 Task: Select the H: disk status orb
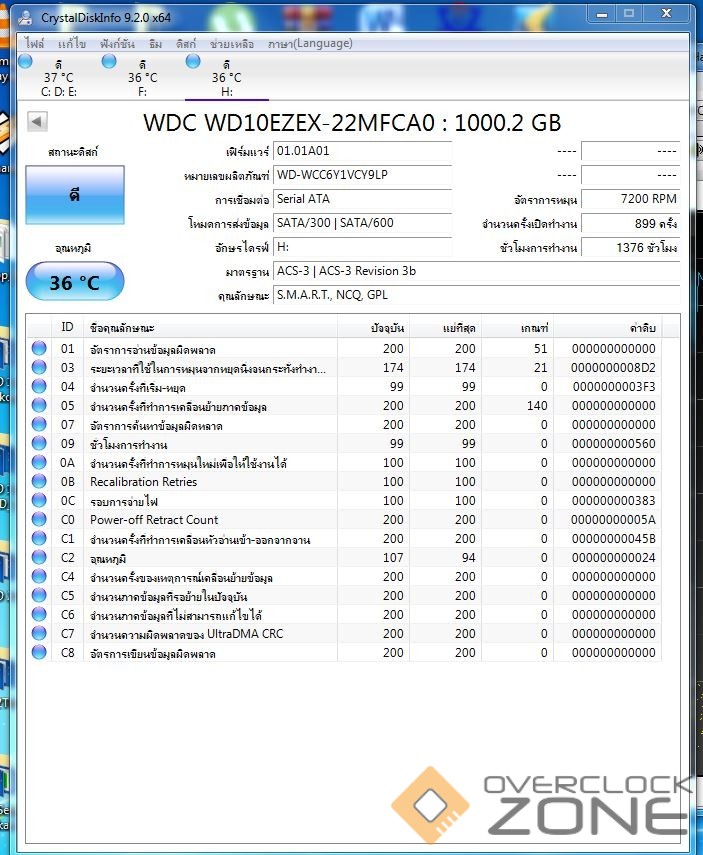193,62
